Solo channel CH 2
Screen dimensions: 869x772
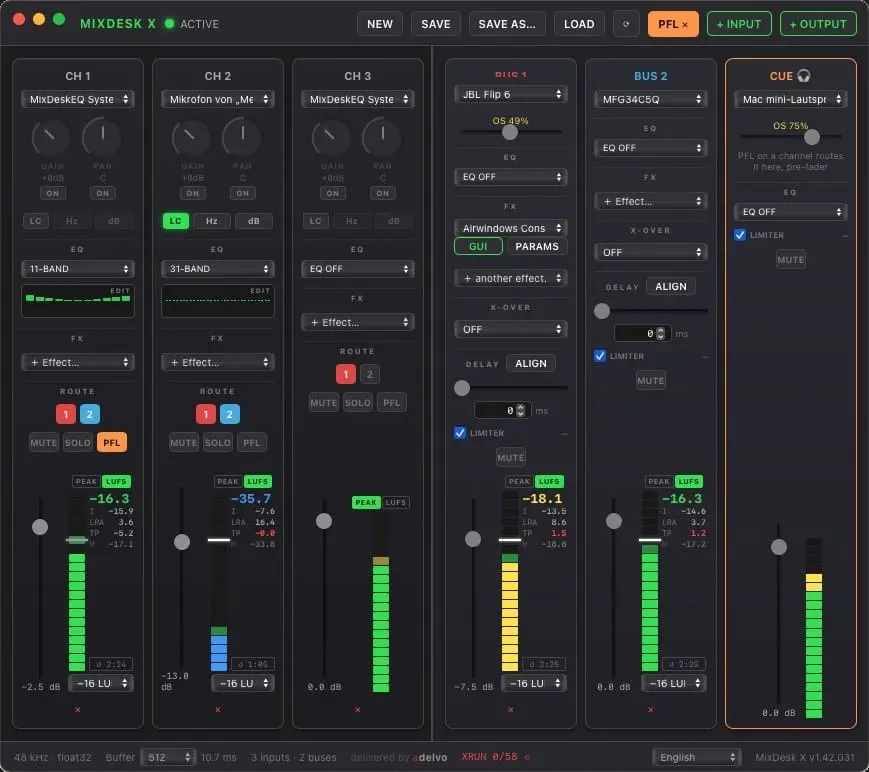click(x=218, y=442)
